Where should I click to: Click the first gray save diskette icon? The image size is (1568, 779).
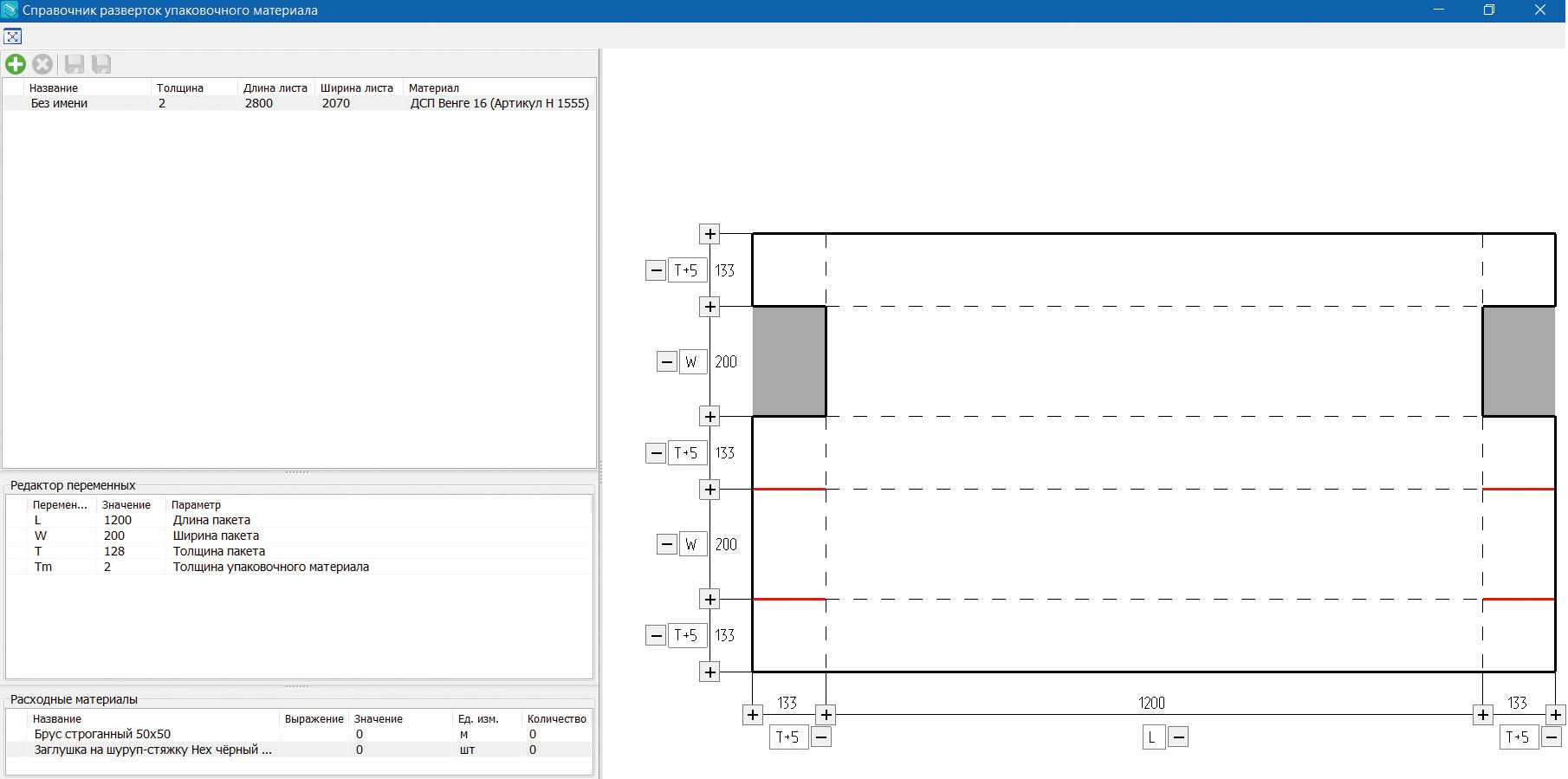pyautogui.click(x=75, y=64)
